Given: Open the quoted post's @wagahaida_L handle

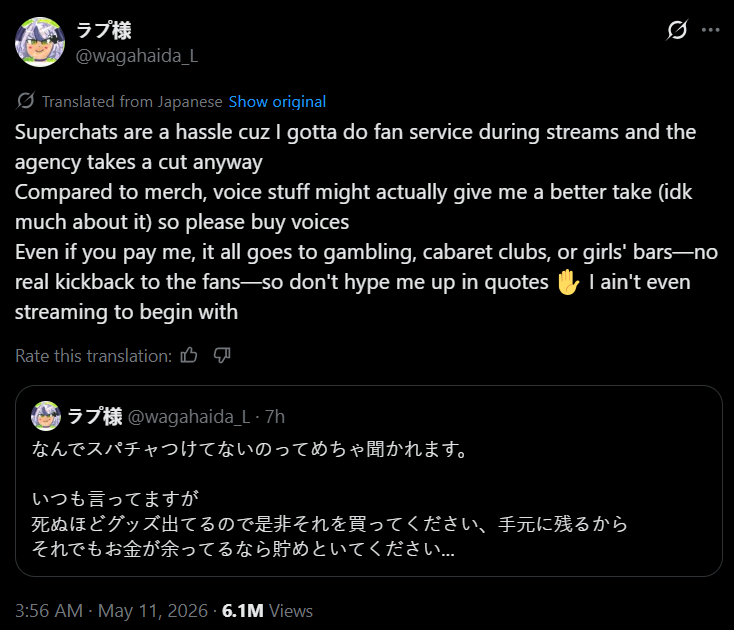Looking at the screenshot, I should tap(189, 417).
